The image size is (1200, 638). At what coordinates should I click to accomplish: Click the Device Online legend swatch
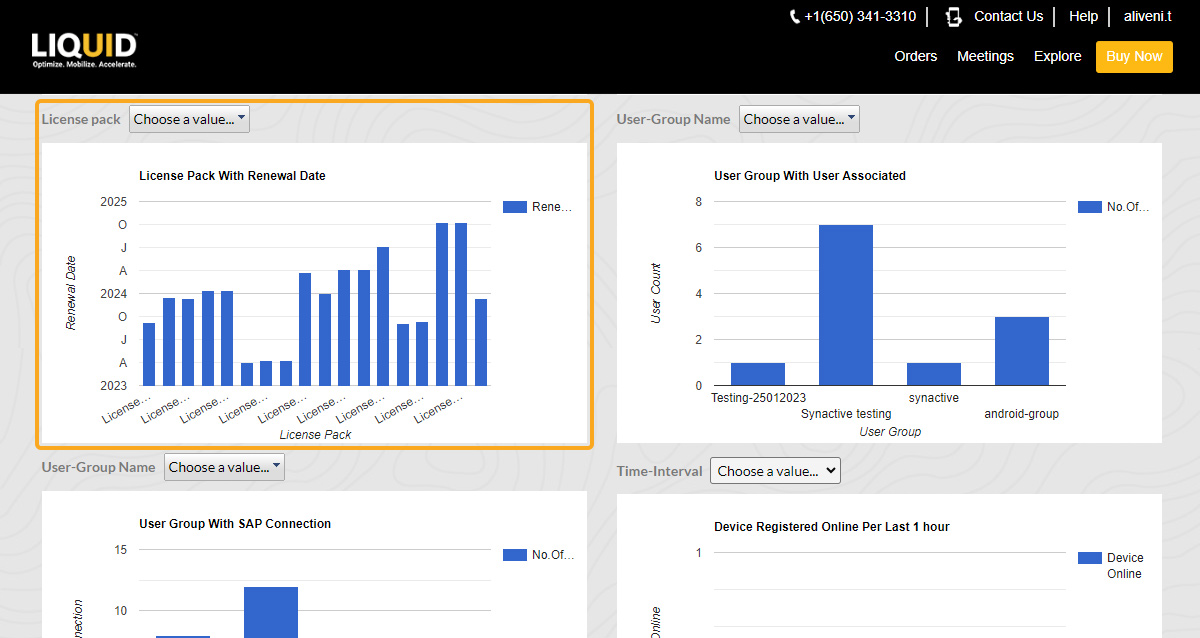pyautogui.click(x=1089, y=558)
